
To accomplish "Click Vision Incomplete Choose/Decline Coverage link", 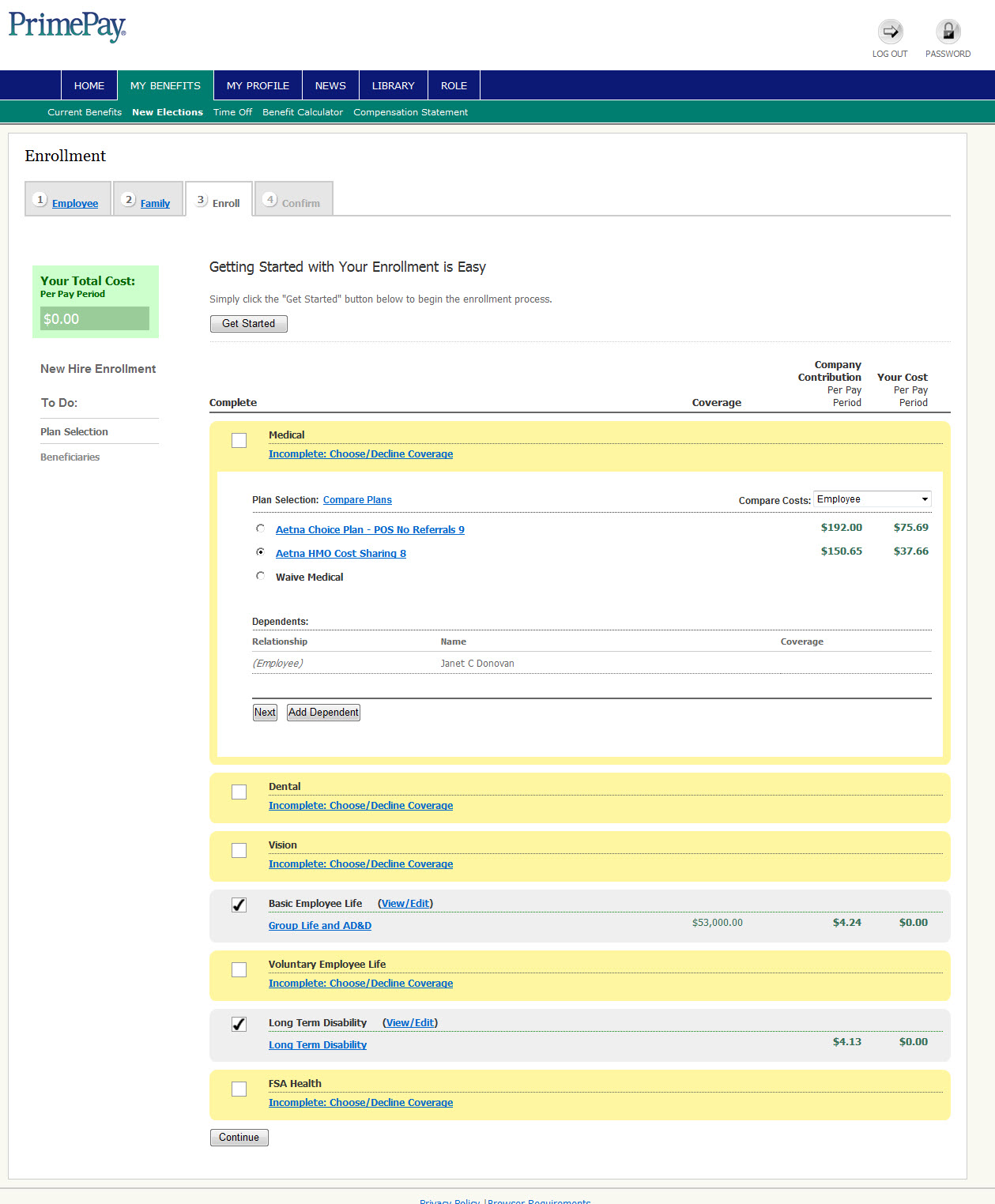I will pos(360,864).
